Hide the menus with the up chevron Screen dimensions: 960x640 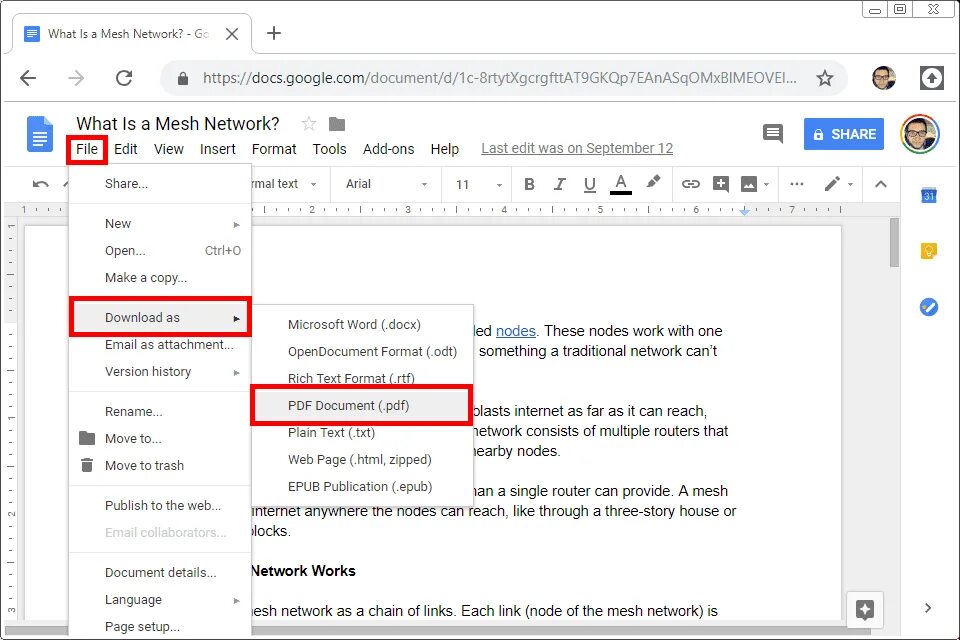tap(880, 184)
